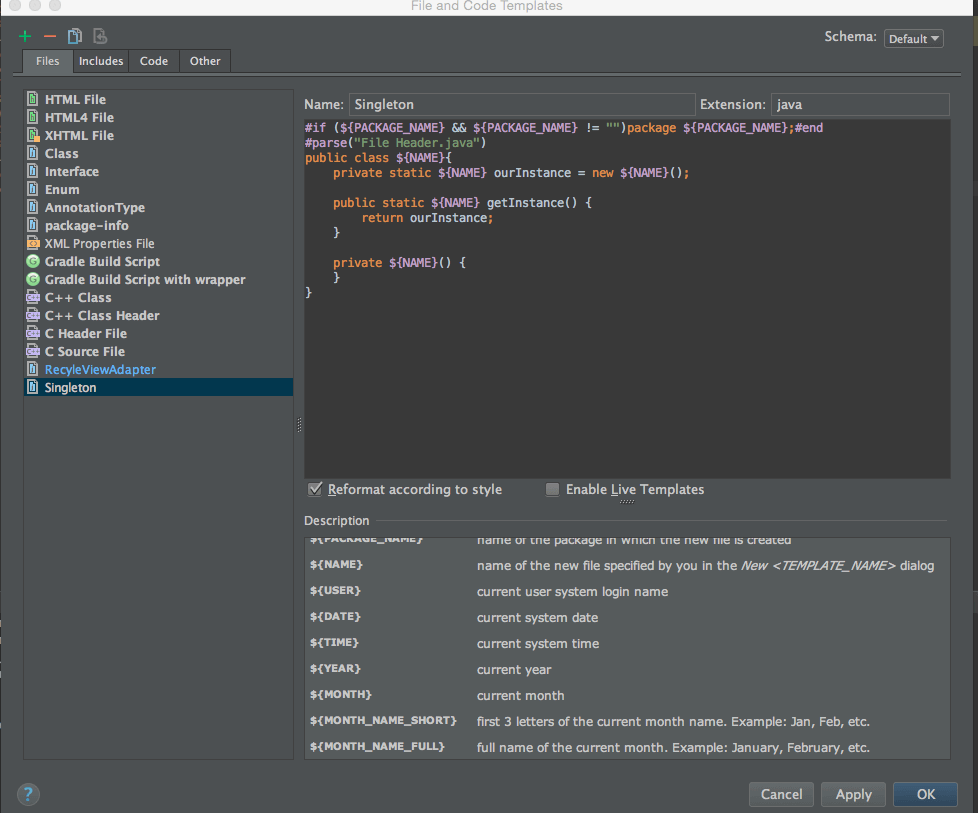This screenshot has height=813, width=978.
Task: Click the Extension field containing java
Action: pos(860,104)
